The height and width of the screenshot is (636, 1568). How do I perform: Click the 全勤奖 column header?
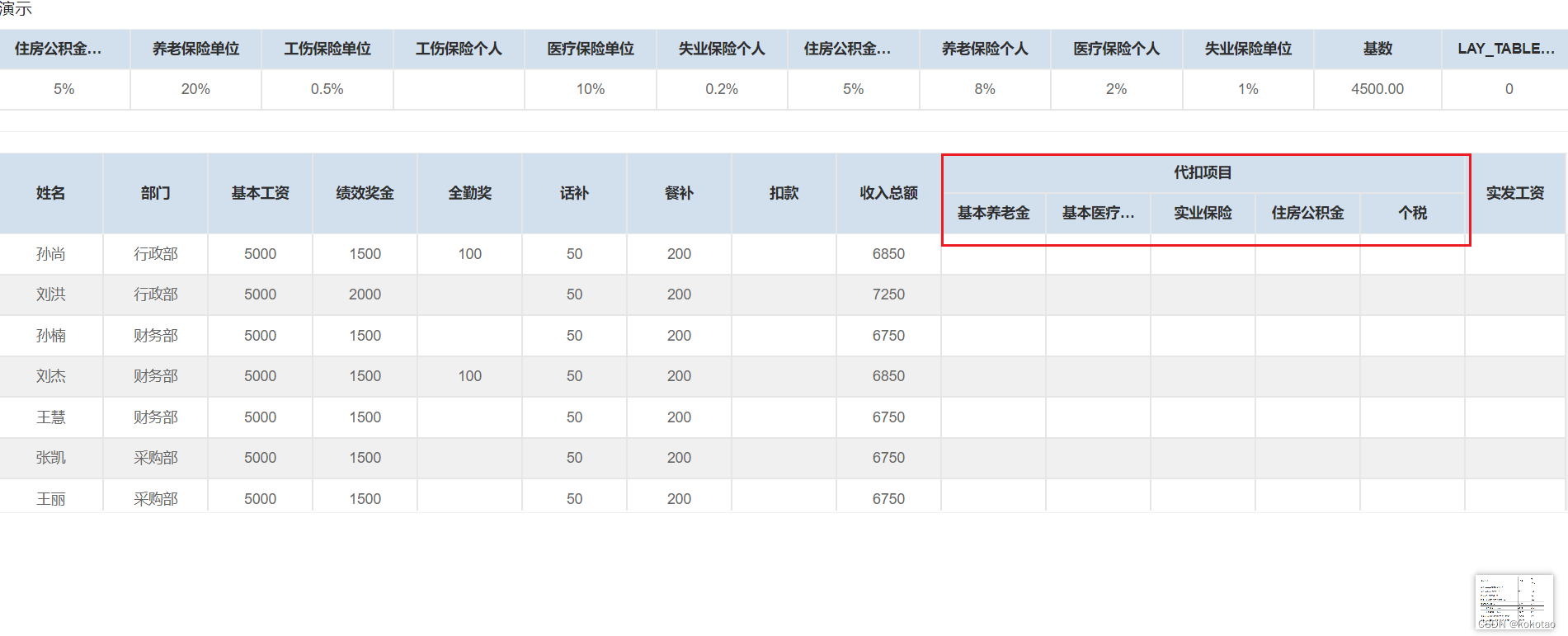(x=469, y=193)
